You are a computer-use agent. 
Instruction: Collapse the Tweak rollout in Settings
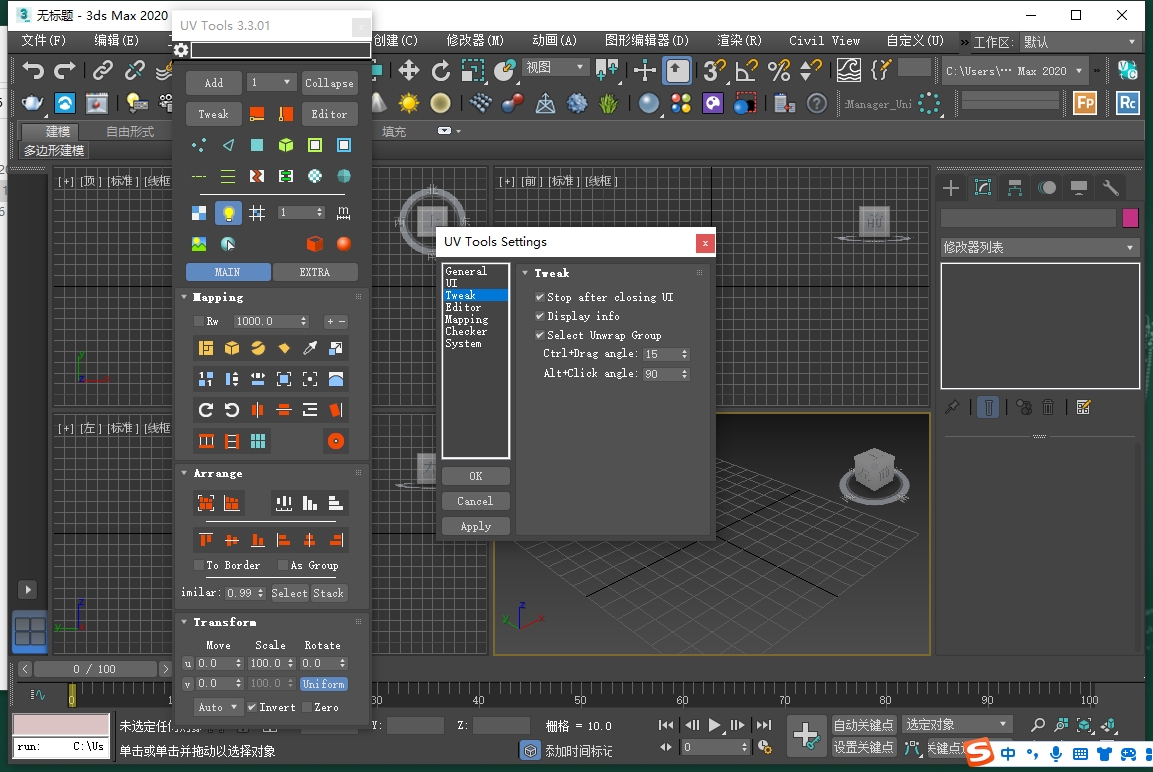(x=525, y=273)
